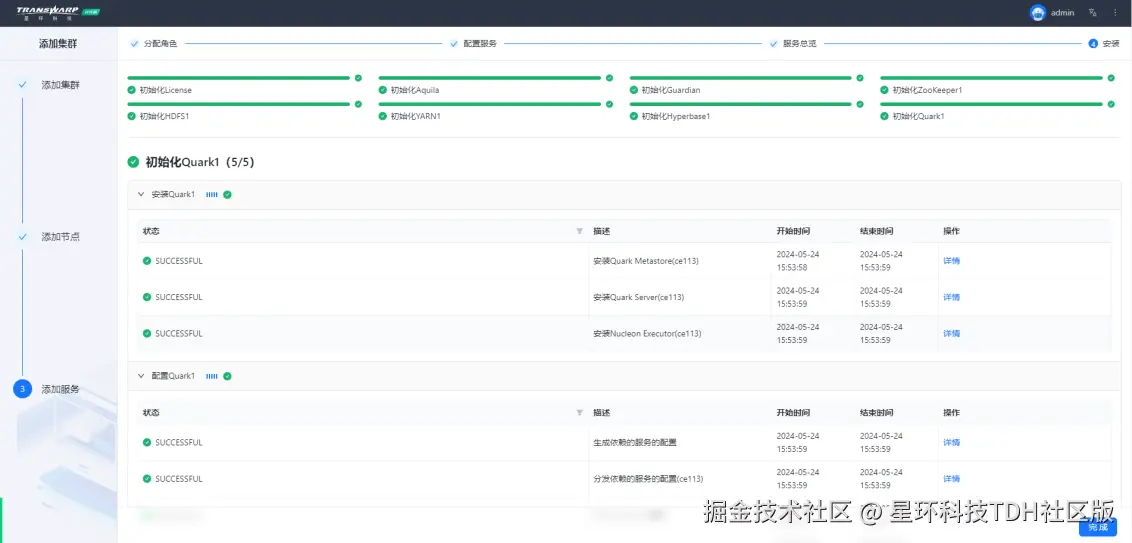Open 详情 for 分发依赖的服务的配置(ce113)
Image resolution: width=1132 pixels, height=543 pixels.
[952, 479]
